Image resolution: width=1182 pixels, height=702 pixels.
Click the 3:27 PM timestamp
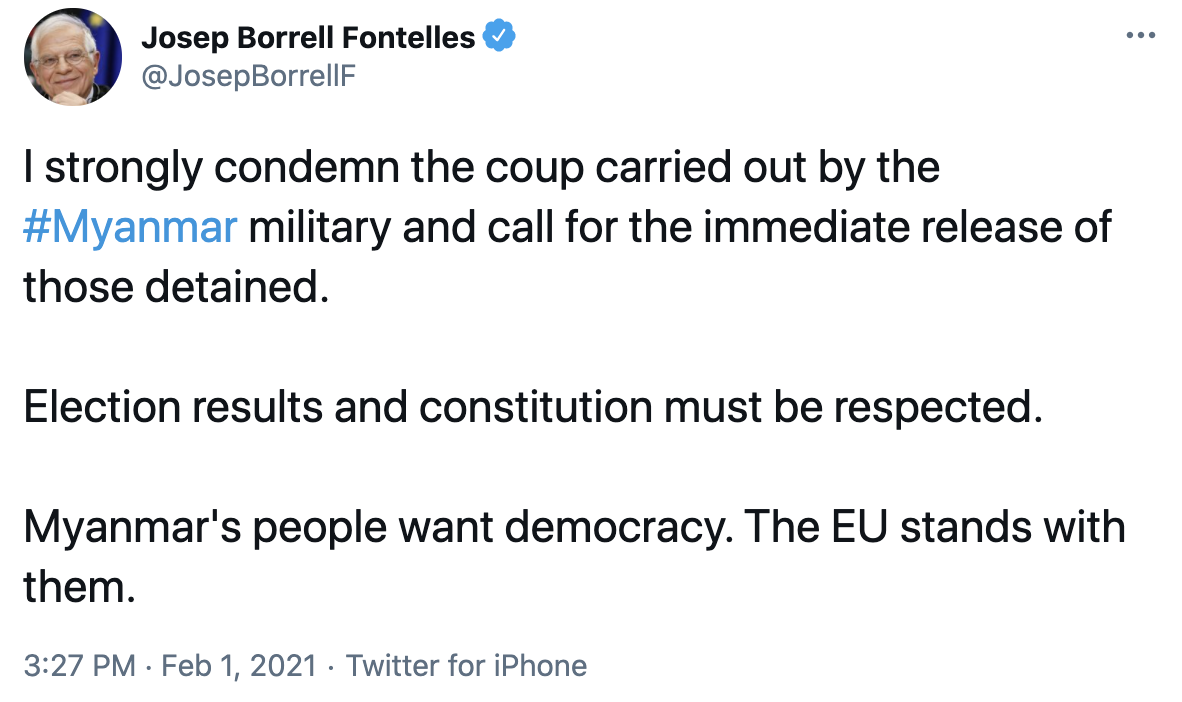(79, 666)
